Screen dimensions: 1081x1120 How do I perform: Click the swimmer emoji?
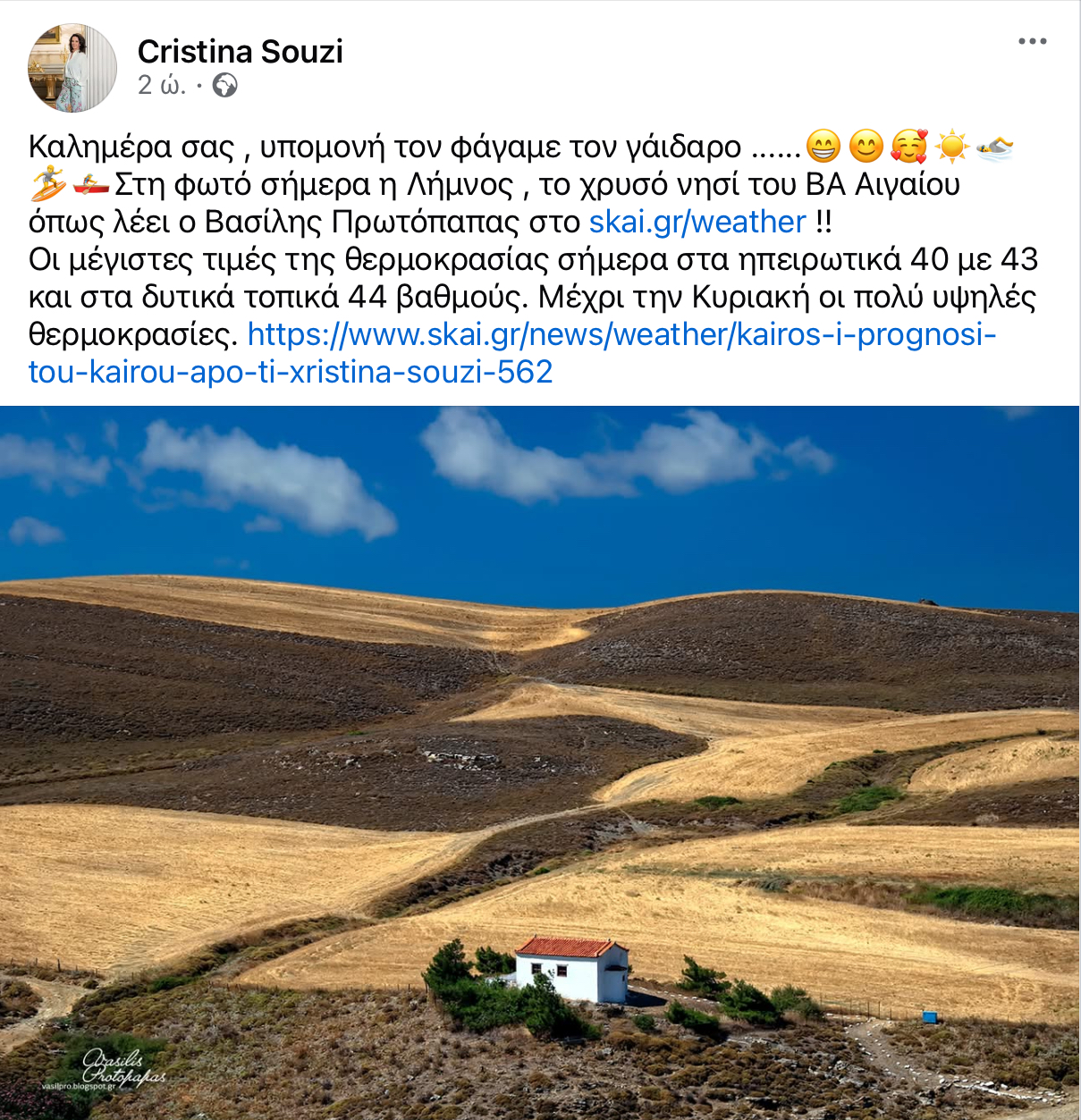[x=994, y=146]
